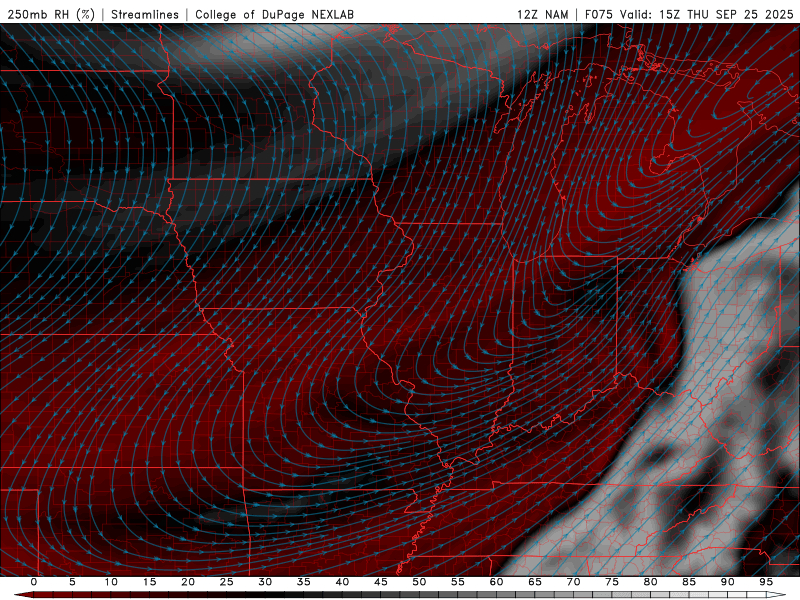Click the '5' value on the color scale
This screenshot has width=800, height=600.
tap(72, 582)
